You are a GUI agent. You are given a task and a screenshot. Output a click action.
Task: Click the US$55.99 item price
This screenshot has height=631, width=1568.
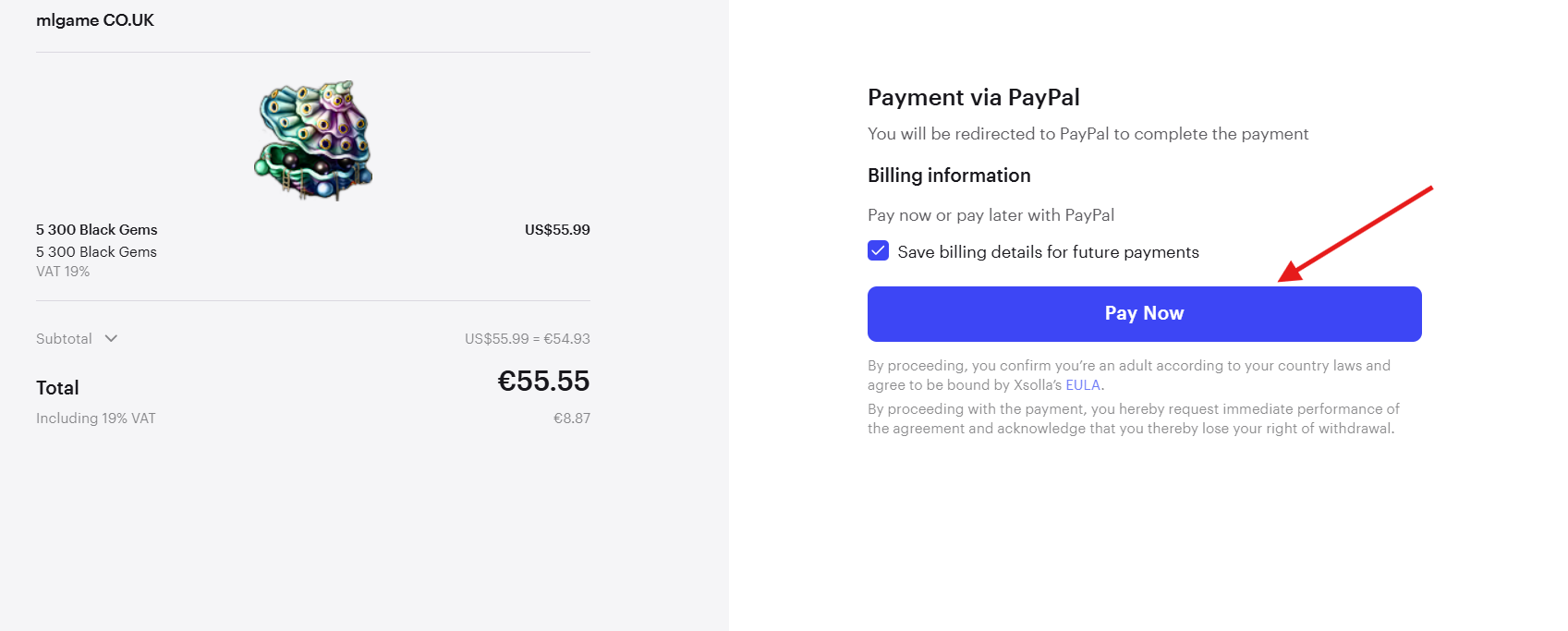pyautogui.click(x=557, y=230)
